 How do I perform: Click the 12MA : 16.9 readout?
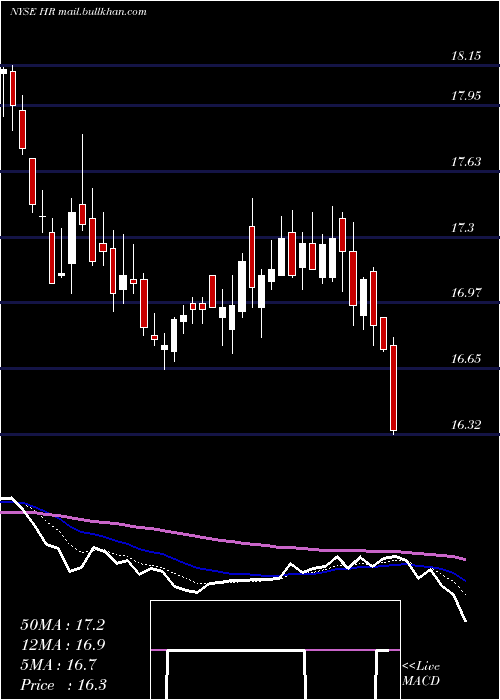point(62,645)
